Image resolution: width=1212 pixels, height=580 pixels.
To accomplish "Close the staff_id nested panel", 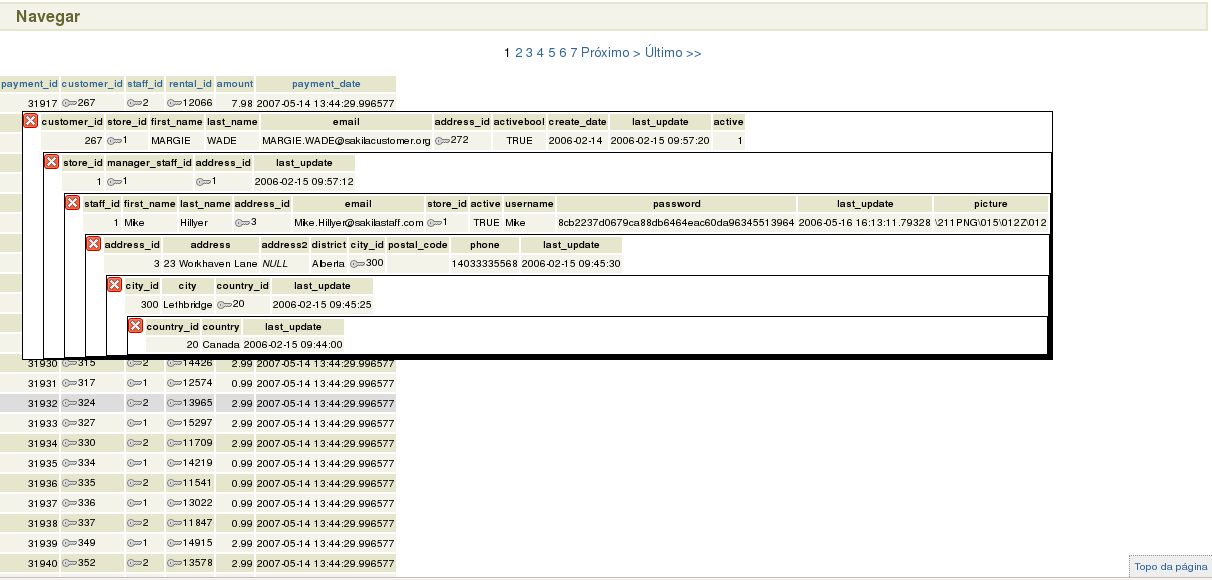I will point(72,203).
